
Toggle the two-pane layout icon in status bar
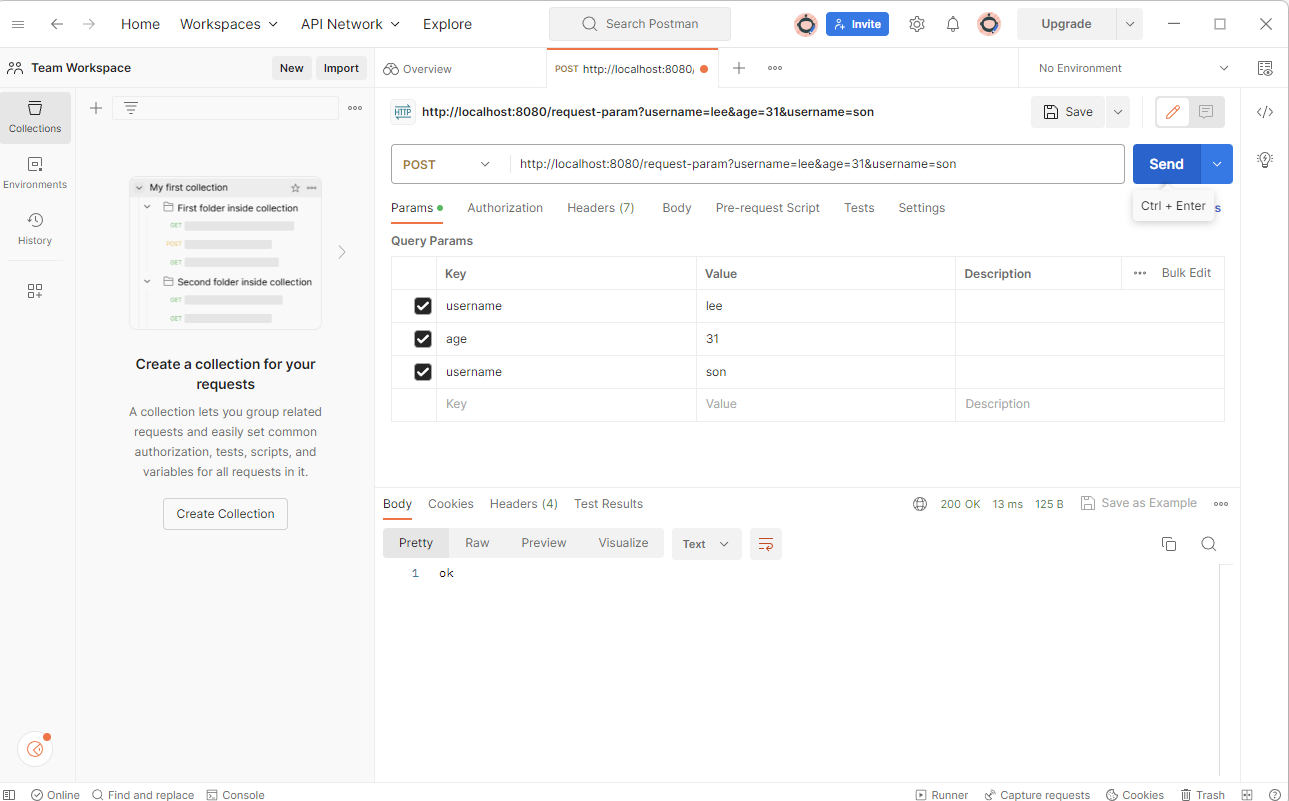click(1247, 795)
